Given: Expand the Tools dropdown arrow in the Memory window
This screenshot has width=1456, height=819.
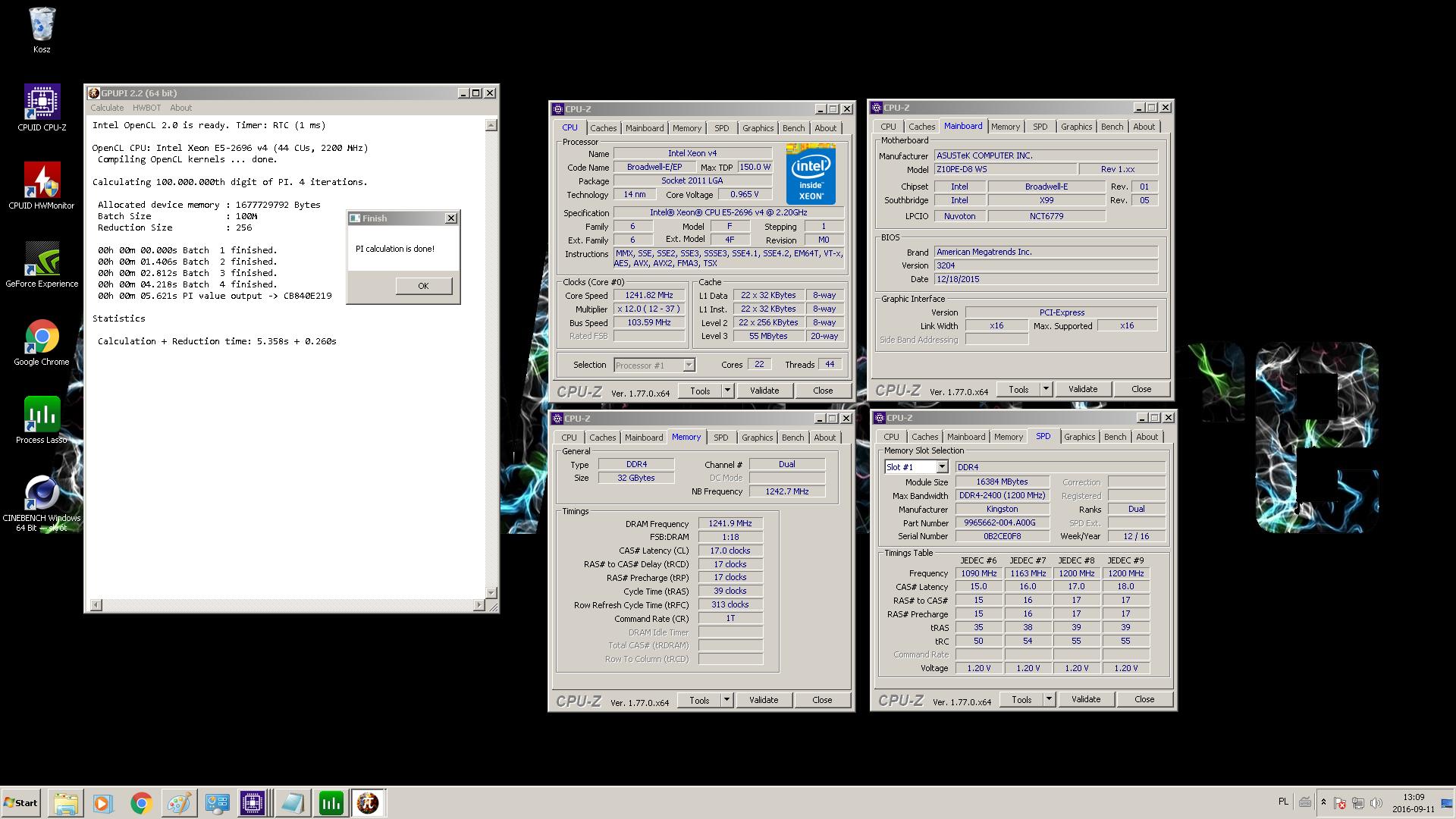Looking at the screenshot, I should (726, 700).
